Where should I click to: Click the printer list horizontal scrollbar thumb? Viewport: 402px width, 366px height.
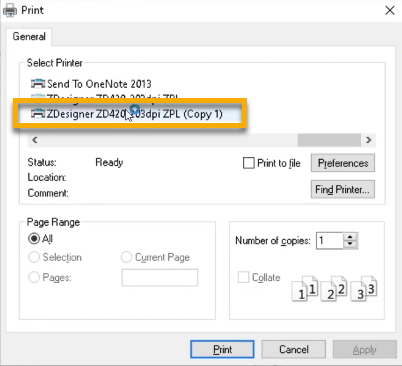tap(329, 140)
